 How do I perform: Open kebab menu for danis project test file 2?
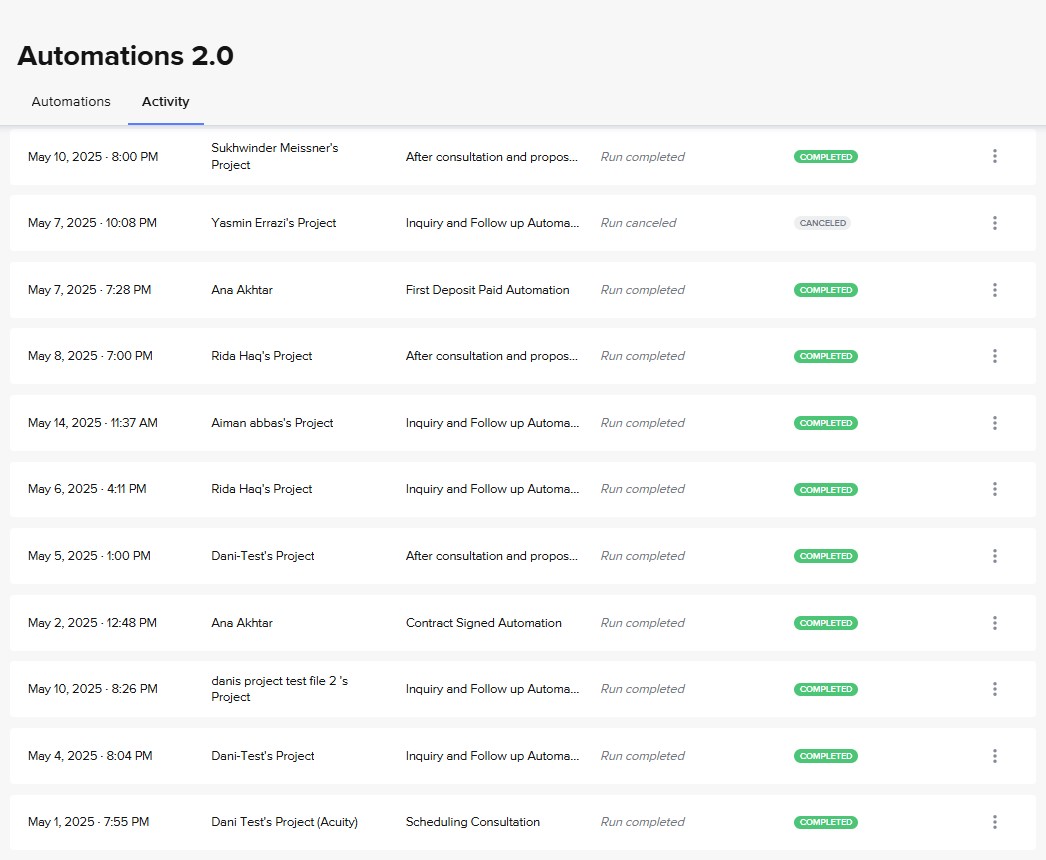point(994,689)
